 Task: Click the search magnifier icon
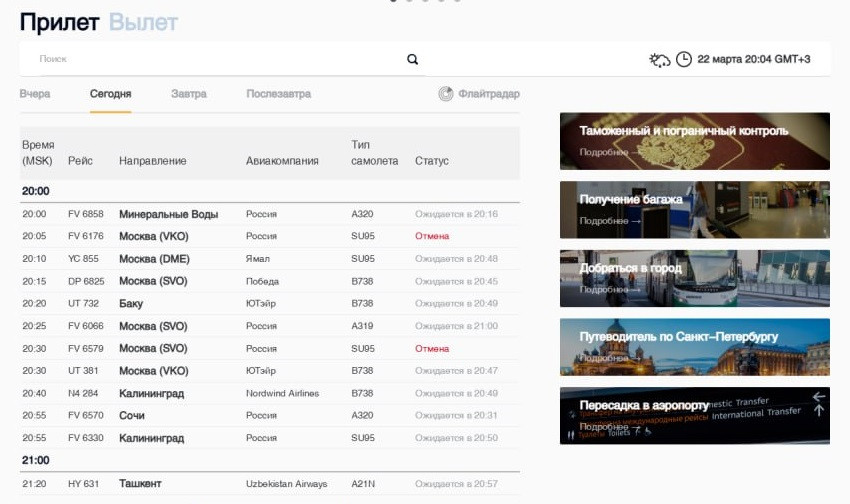tap(412, 60)
